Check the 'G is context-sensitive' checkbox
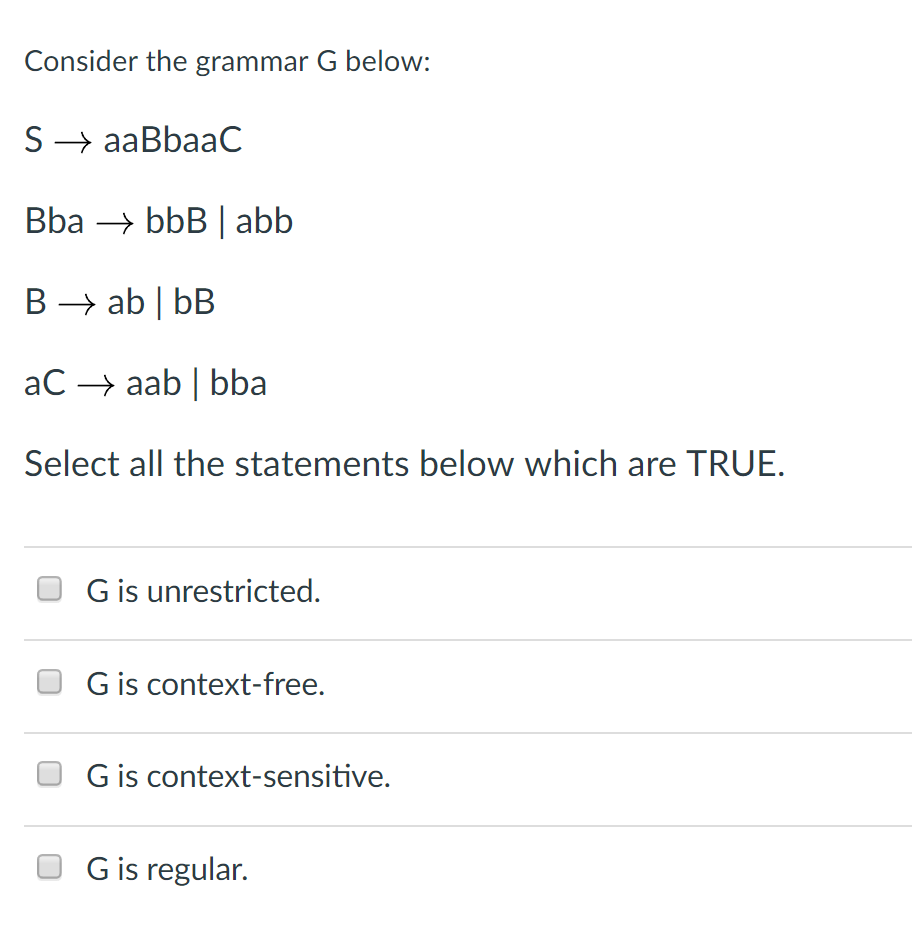This screenshot has width=912, height=932. point(49,773)
